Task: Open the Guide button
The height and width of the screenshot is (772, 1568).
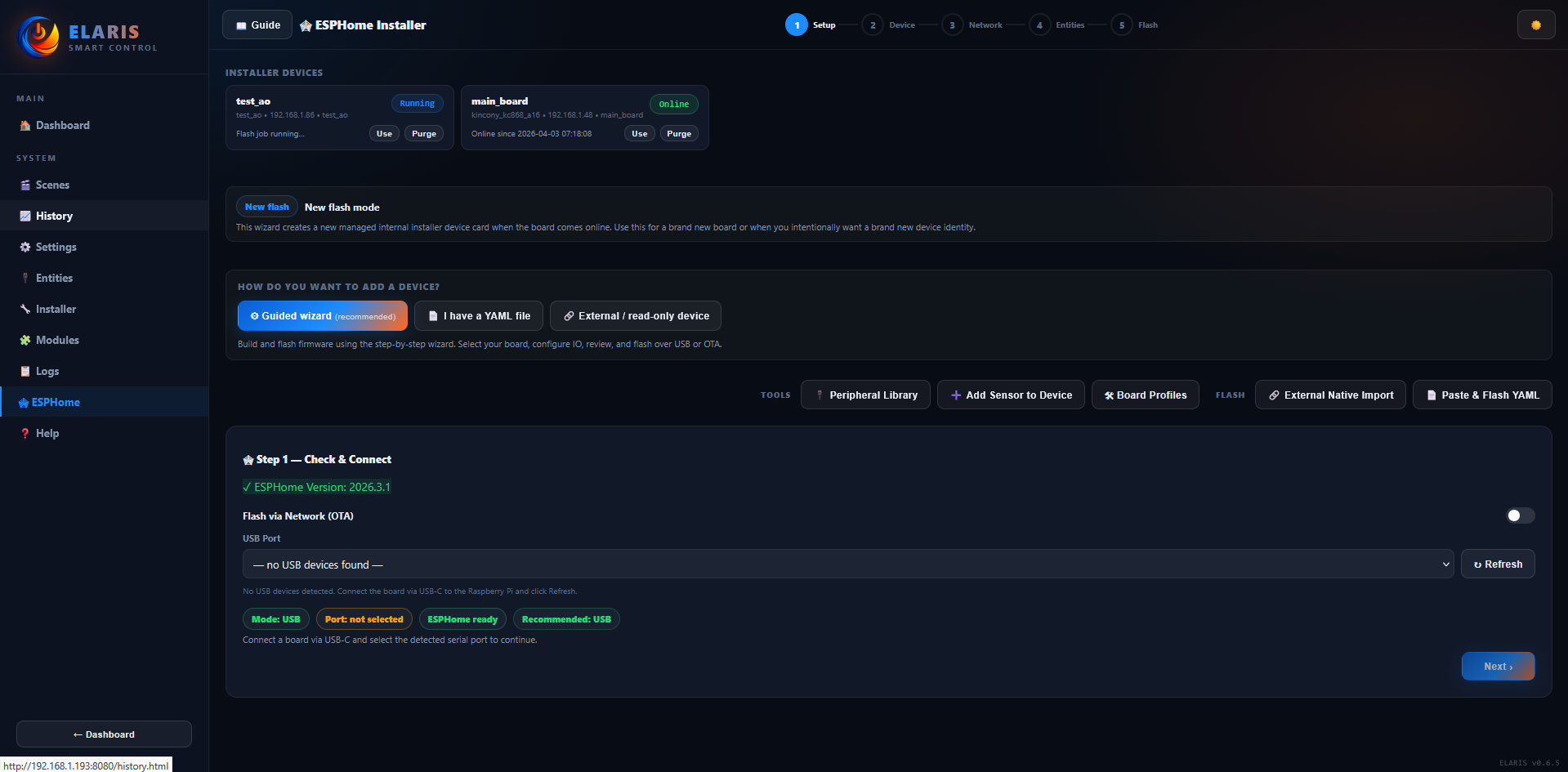Action: pyautogui.click(x=257, y=25)
